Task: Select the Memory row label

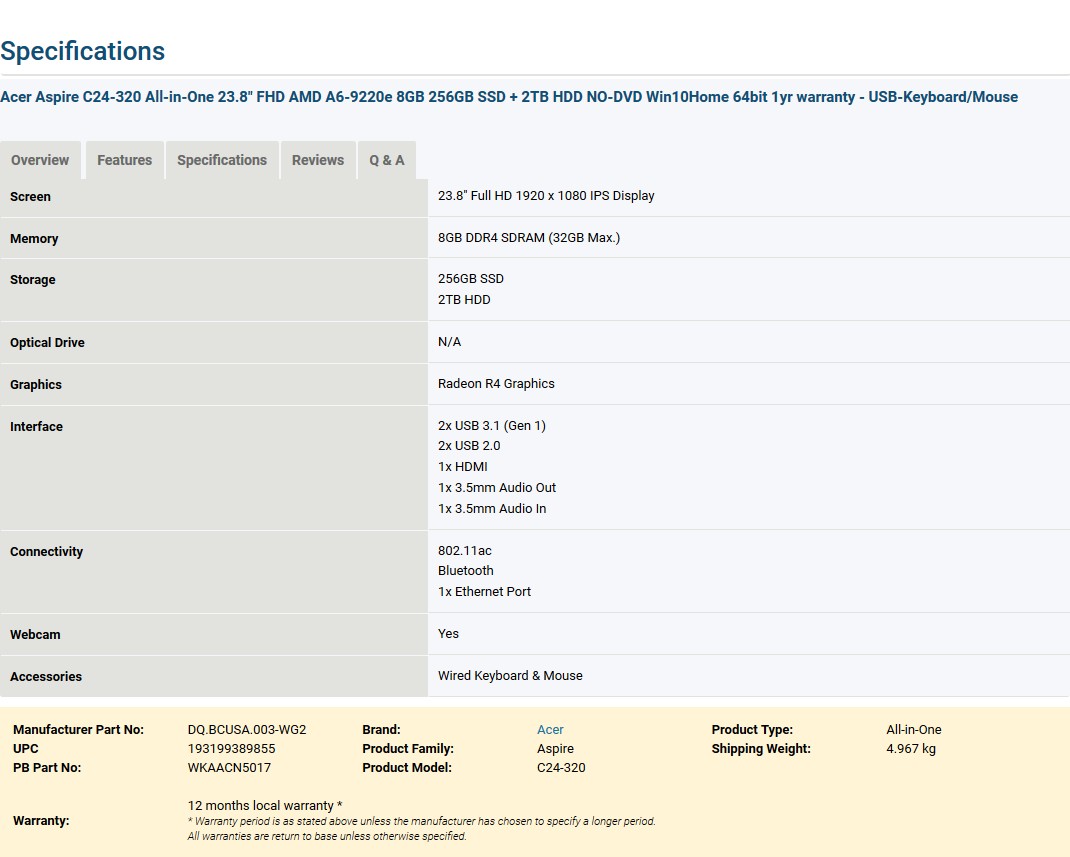Action: point(34,239)
